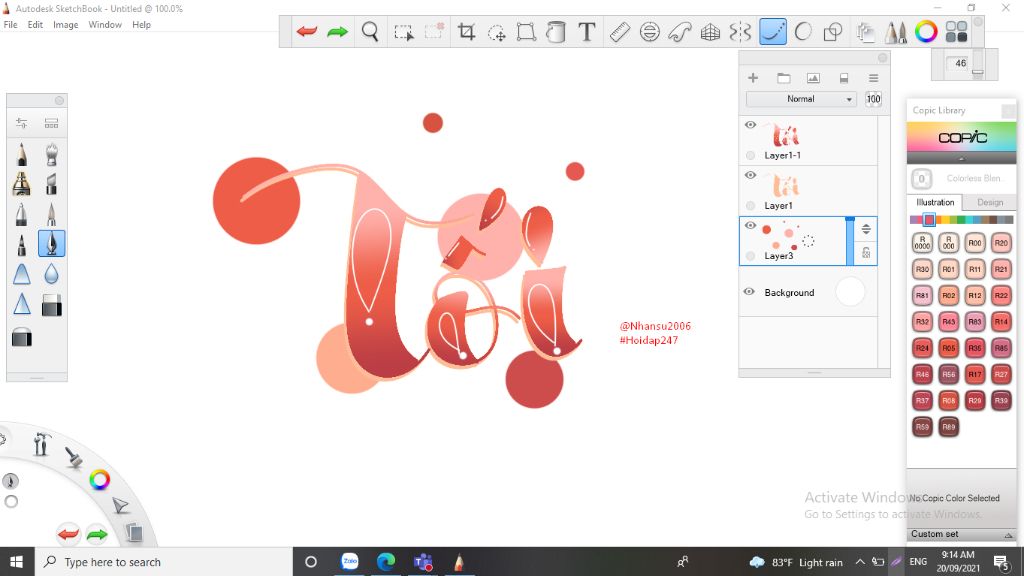Select the Zoom magnifier tool
Viewport: 1024px width, 576px height.
(x=370, y=31)
